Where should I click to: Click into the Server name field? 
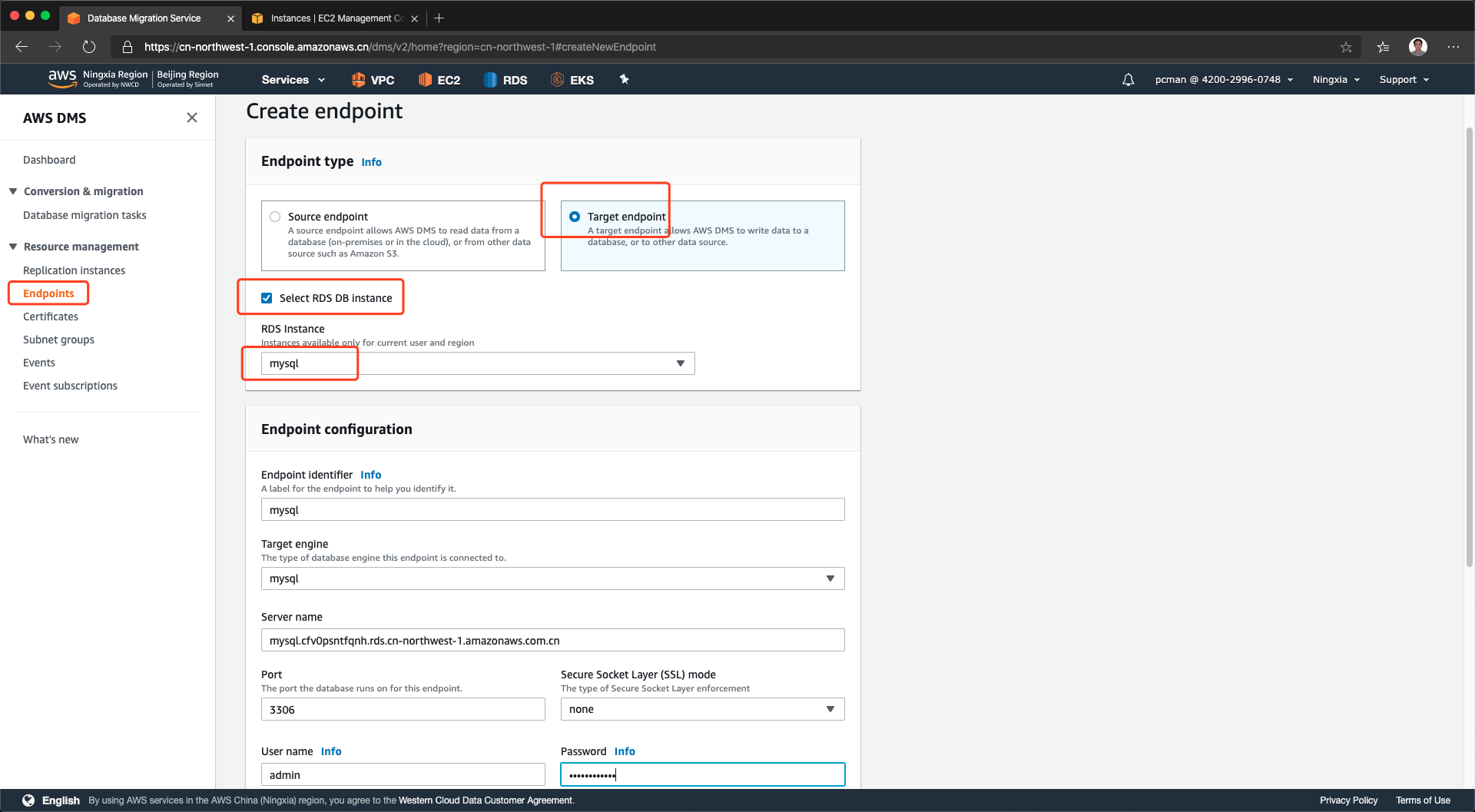tap(552, 640)
